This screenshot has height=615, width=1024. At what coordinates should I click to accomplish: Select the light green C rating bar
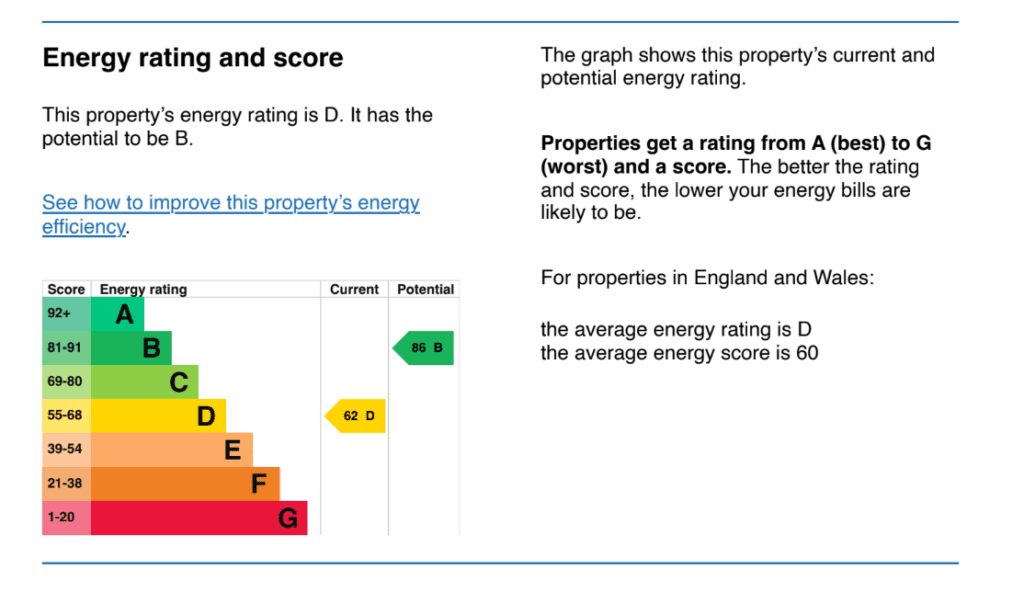[x=145, y=382]
